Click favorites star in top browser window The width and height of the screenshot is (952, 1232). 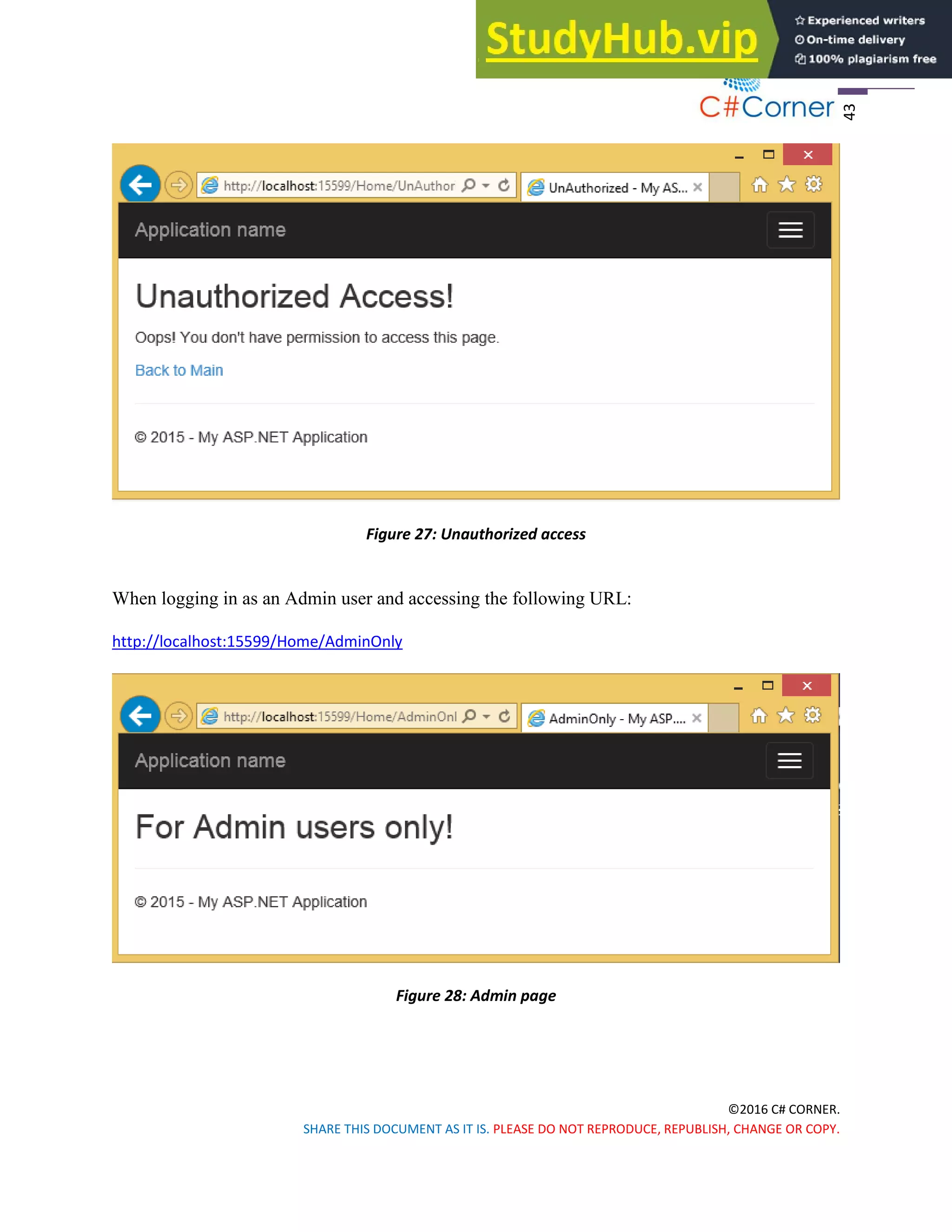pyautogui.click(x=787, y=185)
